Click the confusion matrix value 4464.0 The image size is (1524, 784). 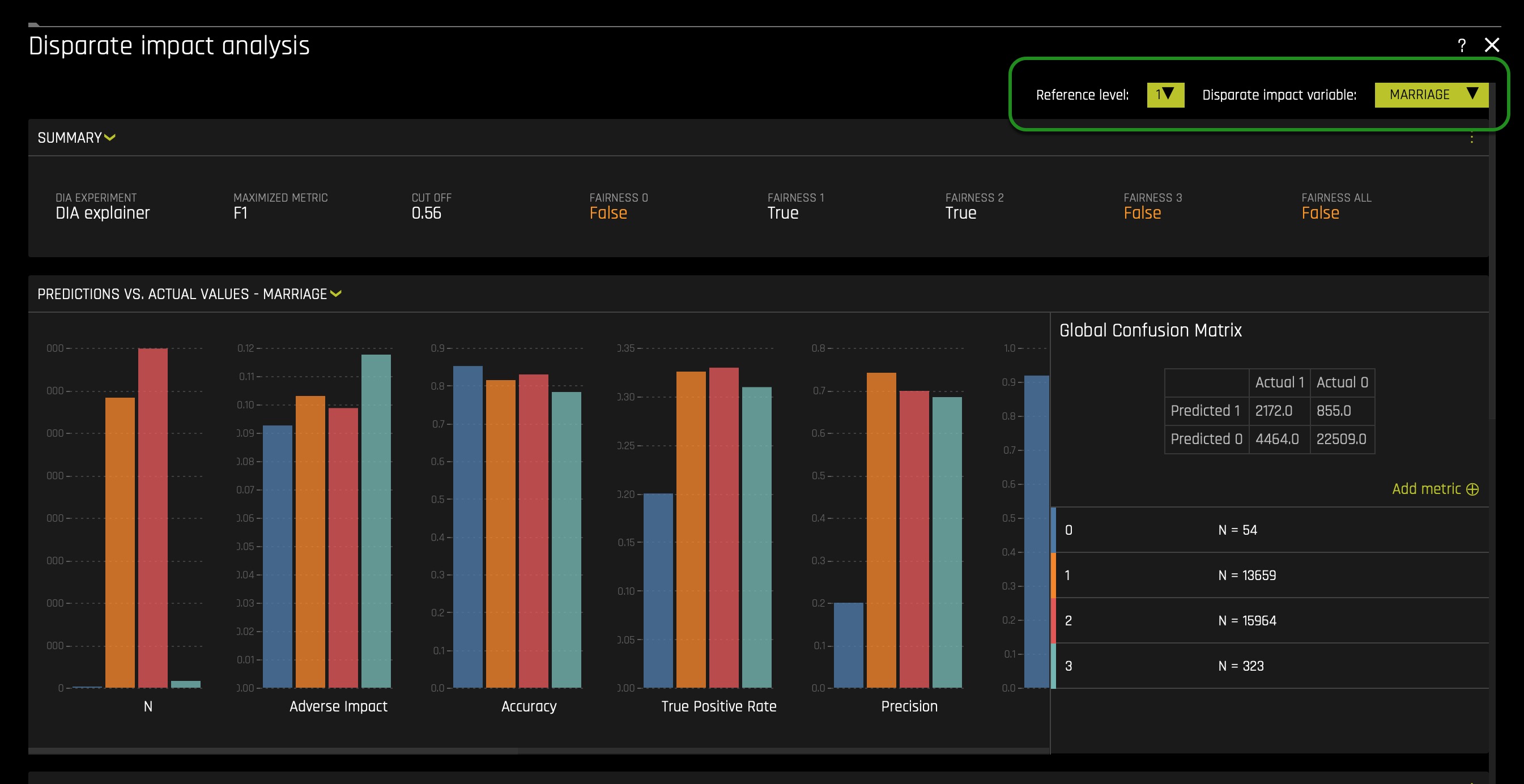(x=1279, y=439)
